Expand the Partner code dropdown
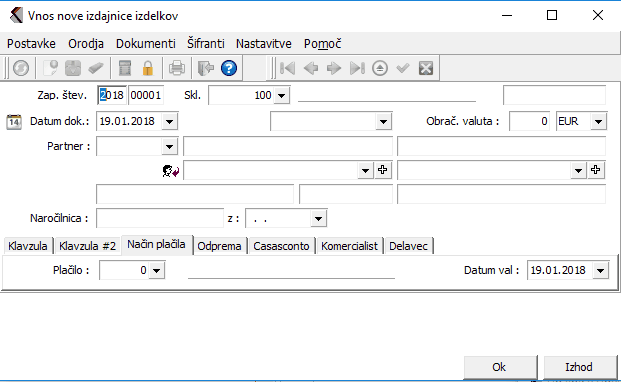 [170, 146]
